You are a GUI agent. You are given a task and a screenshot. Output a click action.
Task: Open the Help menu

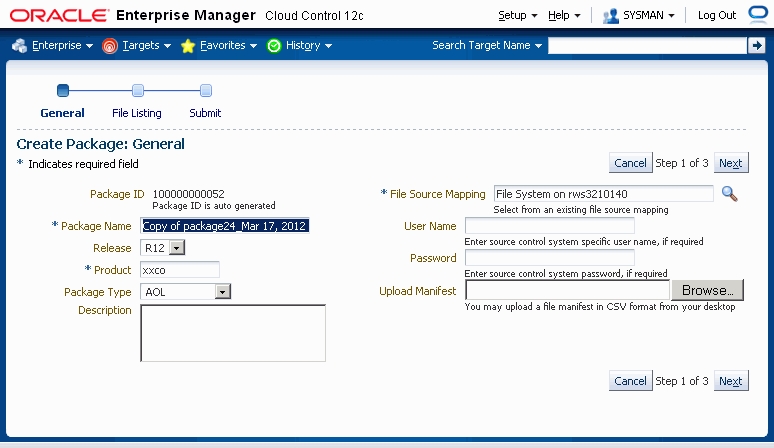tap(564, 15)
